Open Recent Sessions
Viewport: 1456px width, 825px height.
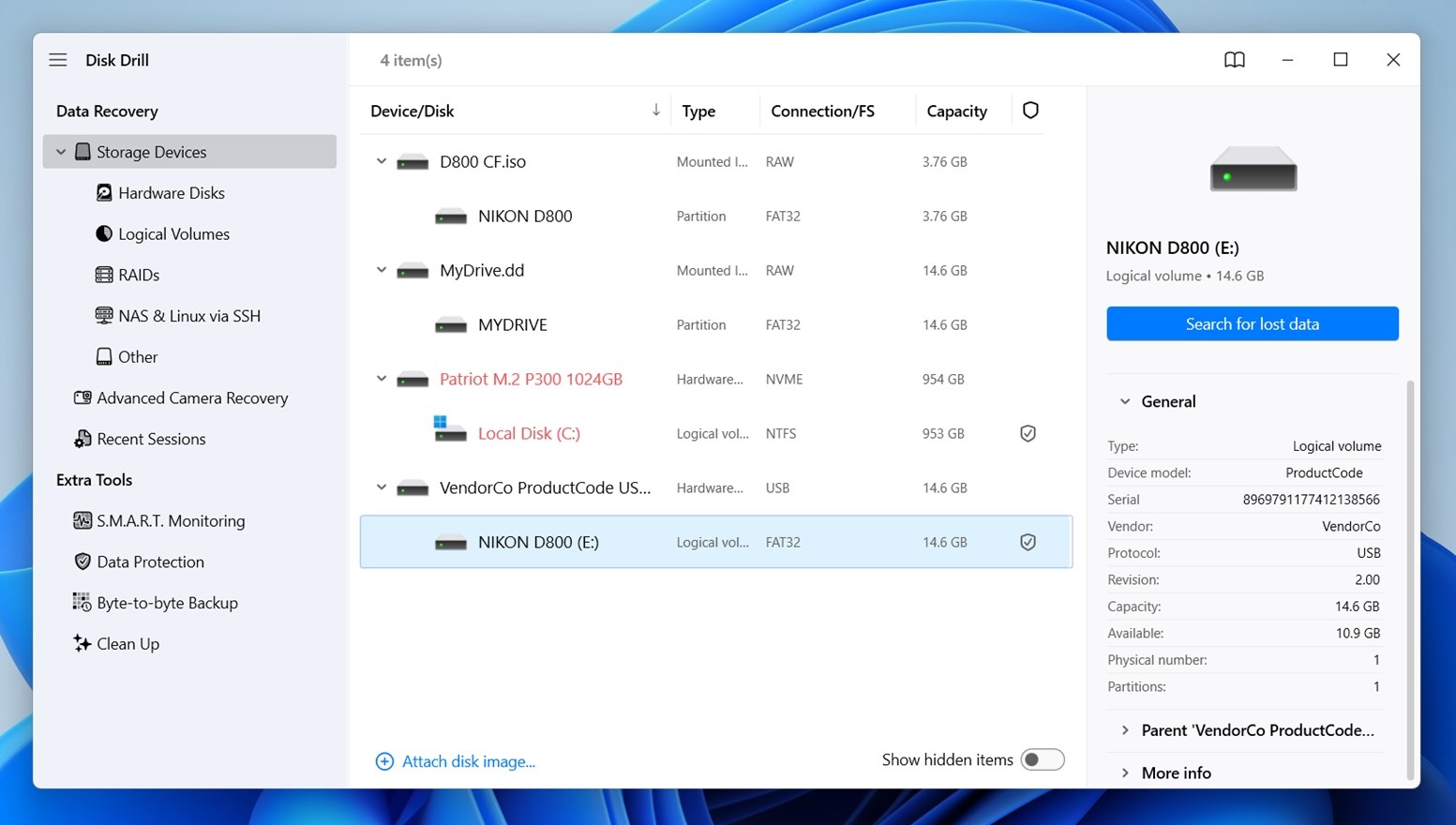pyautogui.click(x=151, y=439)
